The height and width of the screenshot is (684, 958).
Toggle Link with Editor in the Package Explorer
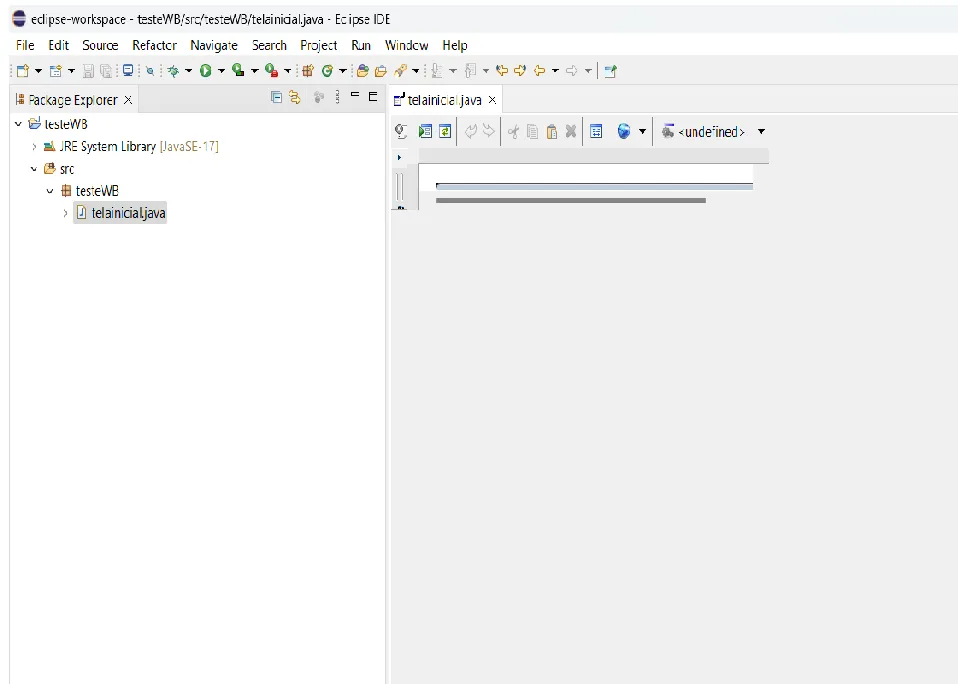tap(294, 97)
